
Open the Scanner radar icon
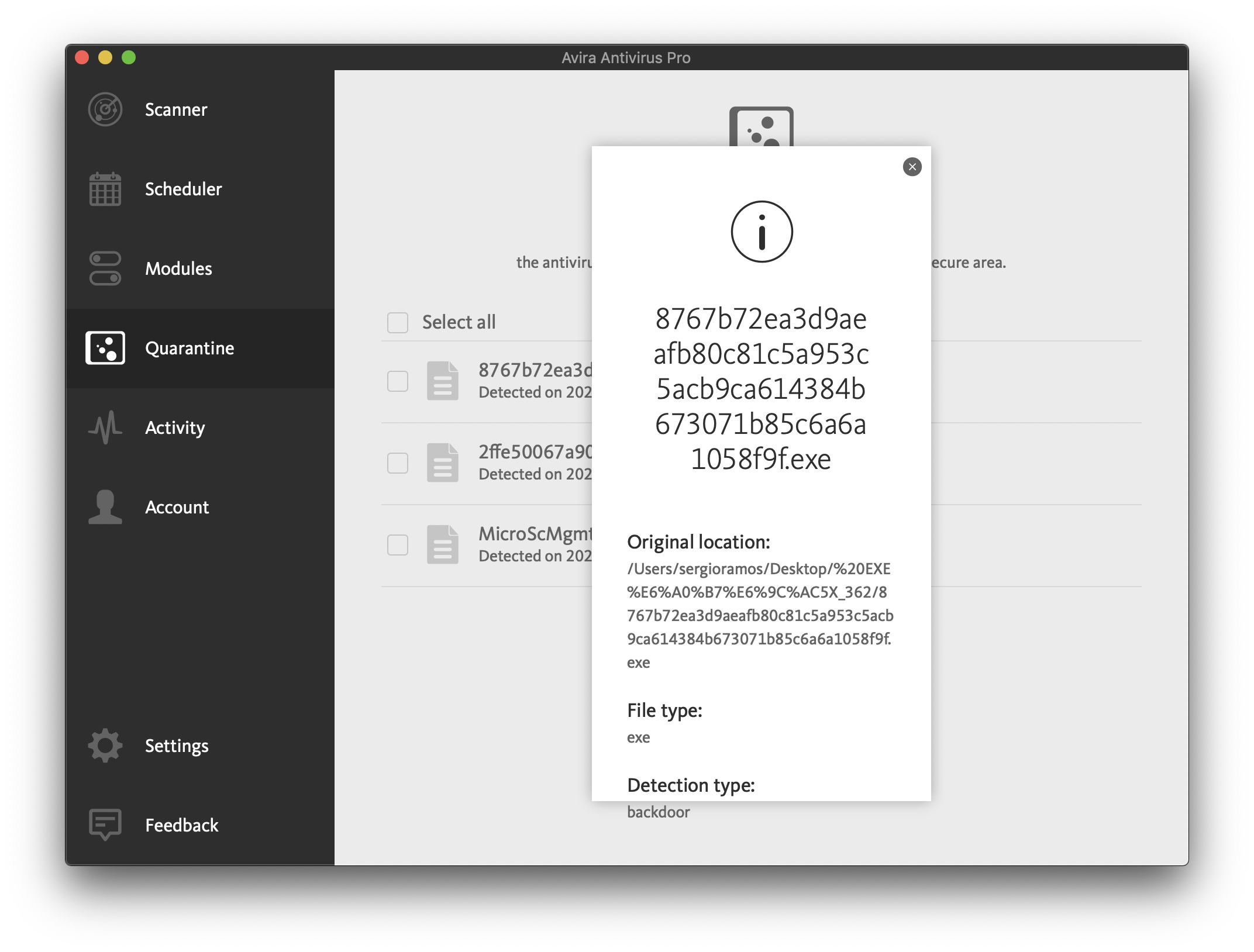pyautogui.click(x=105, y=109)
